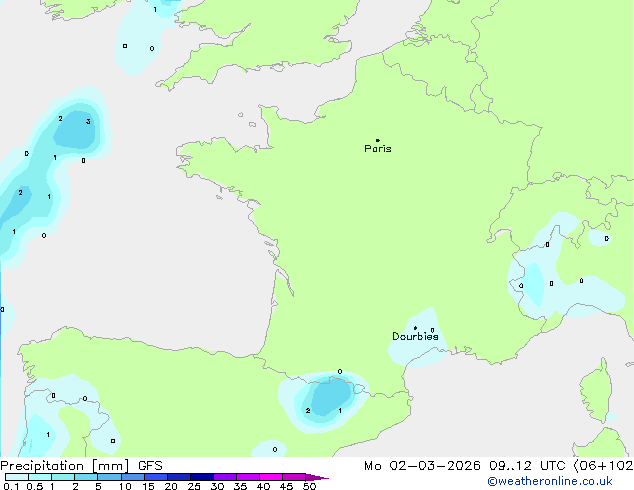Click the legend label 0.5
This screenshot has height=490, width=634.
[x=34, y=486]
